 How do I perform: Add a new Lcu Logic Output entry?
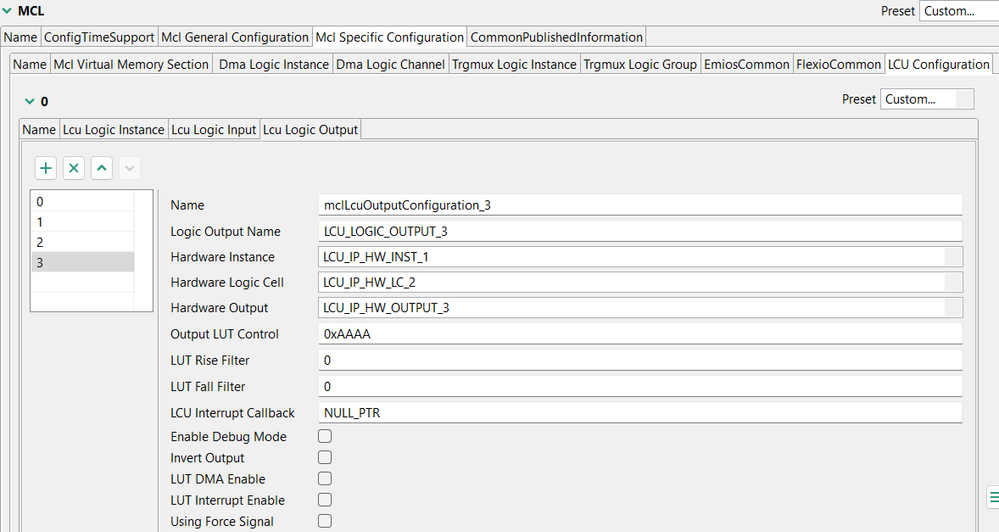pyautogui.click(x=46, y=168)
